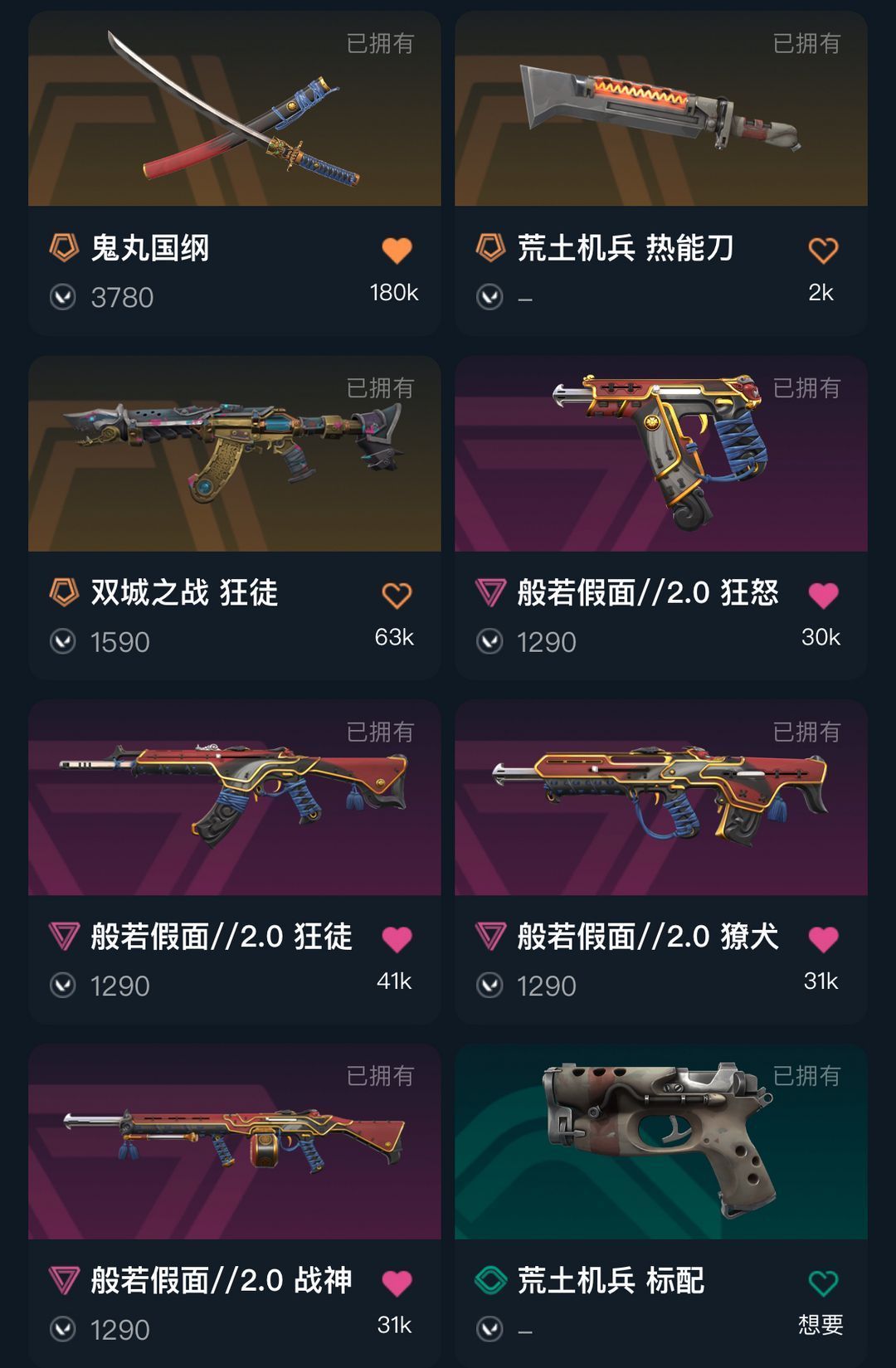Click the 已拥有 badge on 荒土机兵 标配
Image resolution: width=896 pixels, height=1368 pixels.
[x=806, y=1076]
